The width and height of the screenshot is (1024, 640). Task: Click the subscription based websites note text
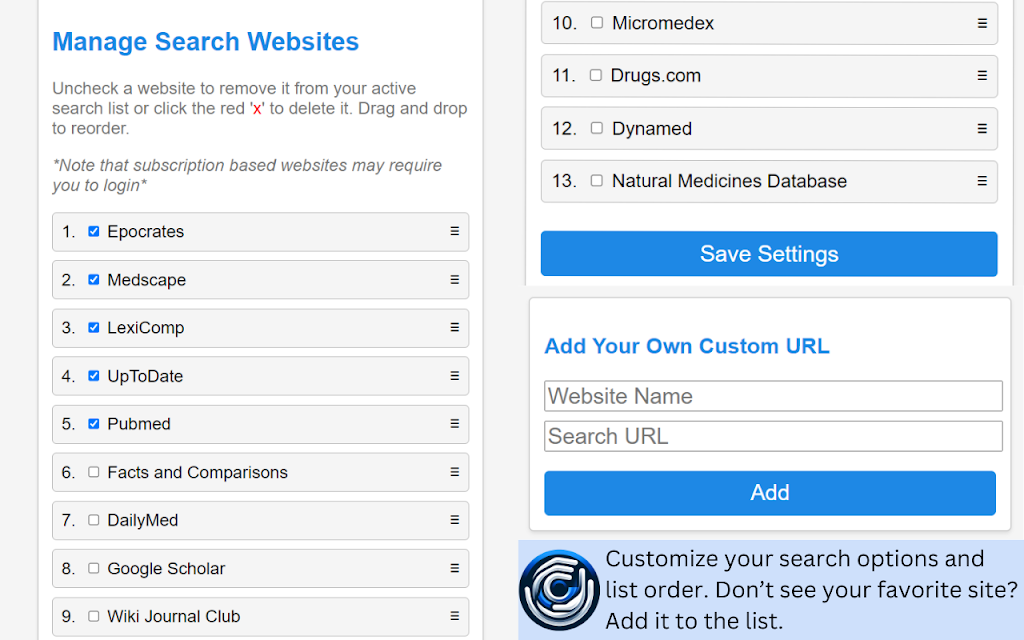248,175
